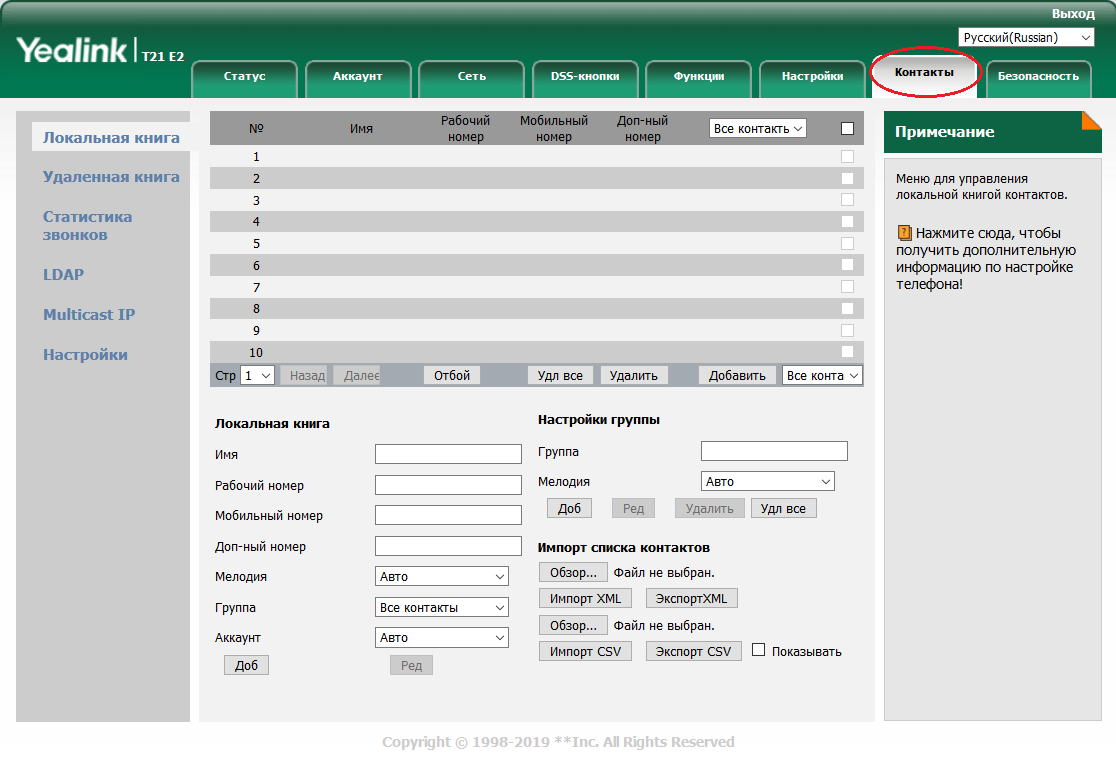
Task: Click the help question mark icon
Action: (x=904, y=232)
